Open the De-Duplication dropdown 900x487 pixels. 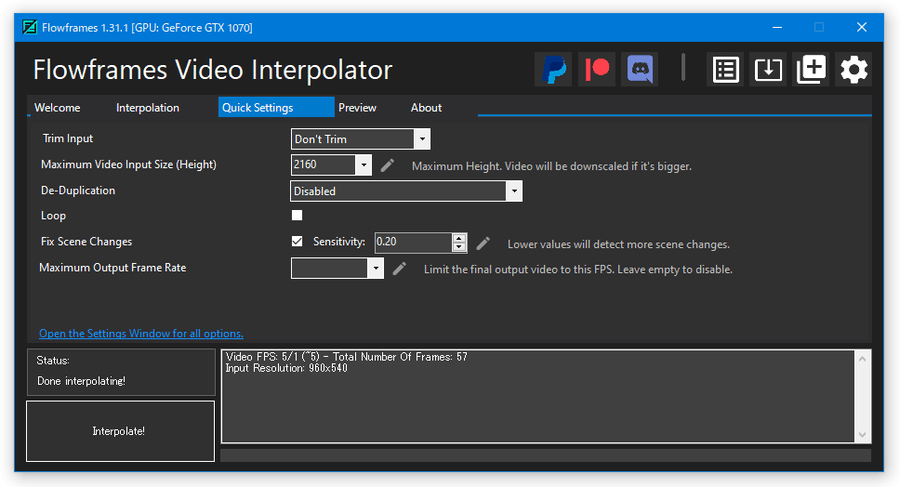[x=514, y=191]
